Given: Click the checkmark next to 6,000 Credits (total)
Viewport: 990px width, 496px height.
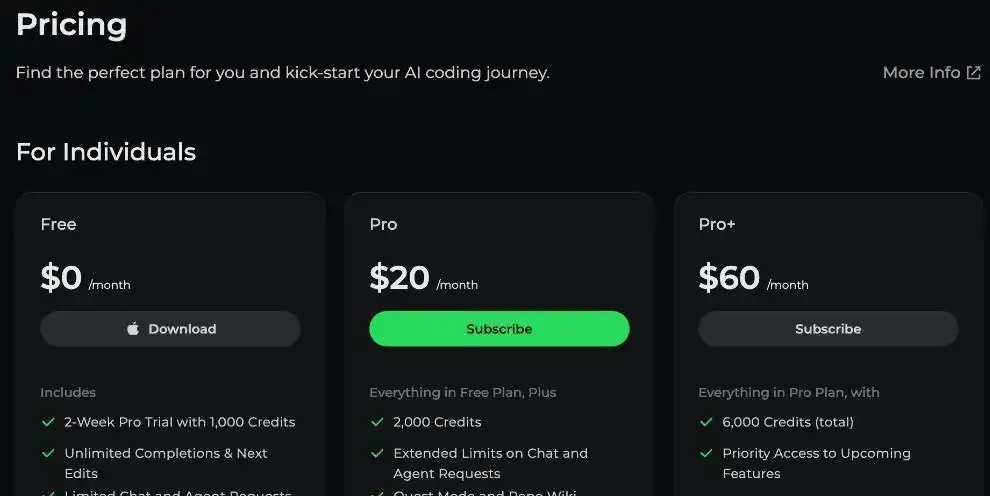Looking at the screenshot, I should point(706,422).
